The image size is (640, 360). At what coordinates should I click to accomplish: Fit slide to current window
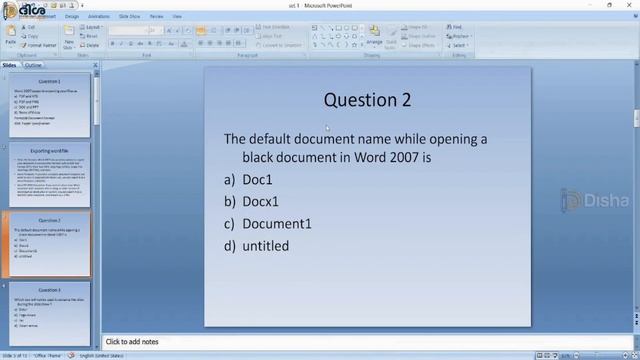coord(635,356)
